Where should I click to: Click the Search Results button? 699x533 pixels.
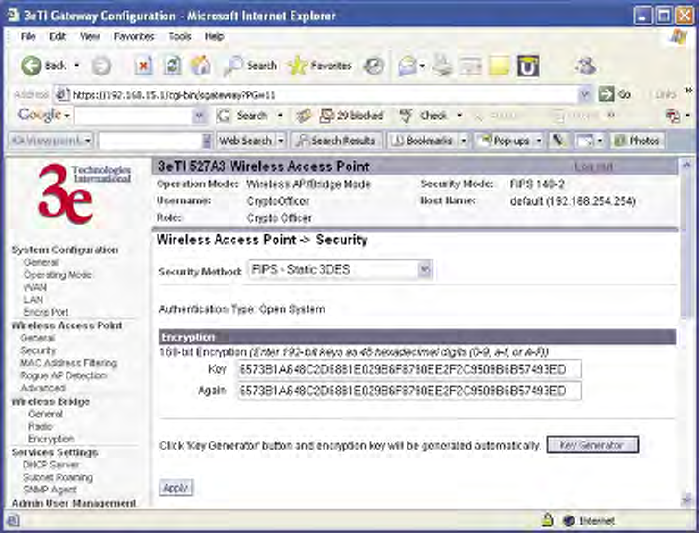[337, 141]
